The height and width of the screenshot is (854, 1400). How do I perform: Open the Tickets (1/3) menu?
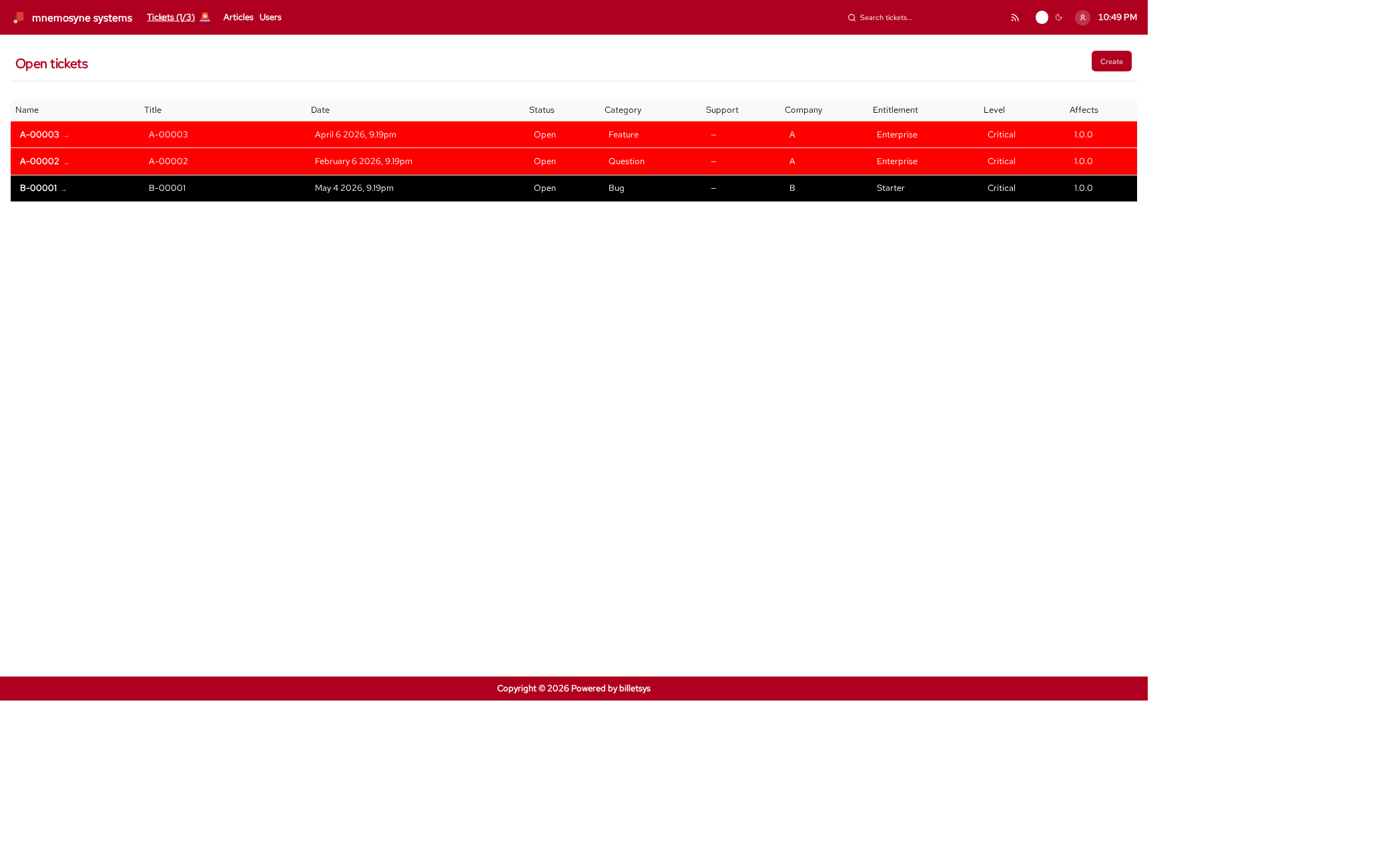tap(171, 17)
